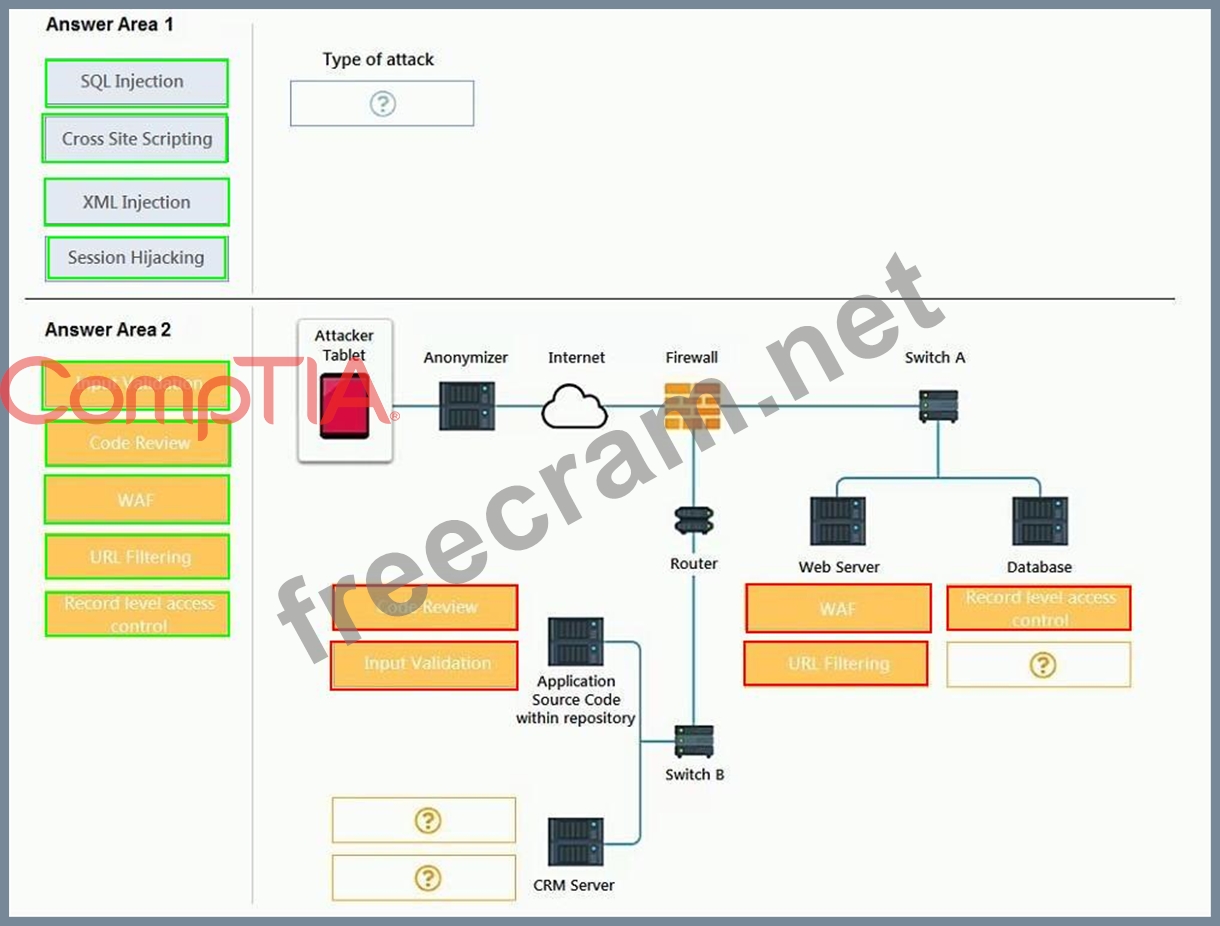Click the Web Server icon
This screenshot has height=926, width=1220.
tap(838, 522)
